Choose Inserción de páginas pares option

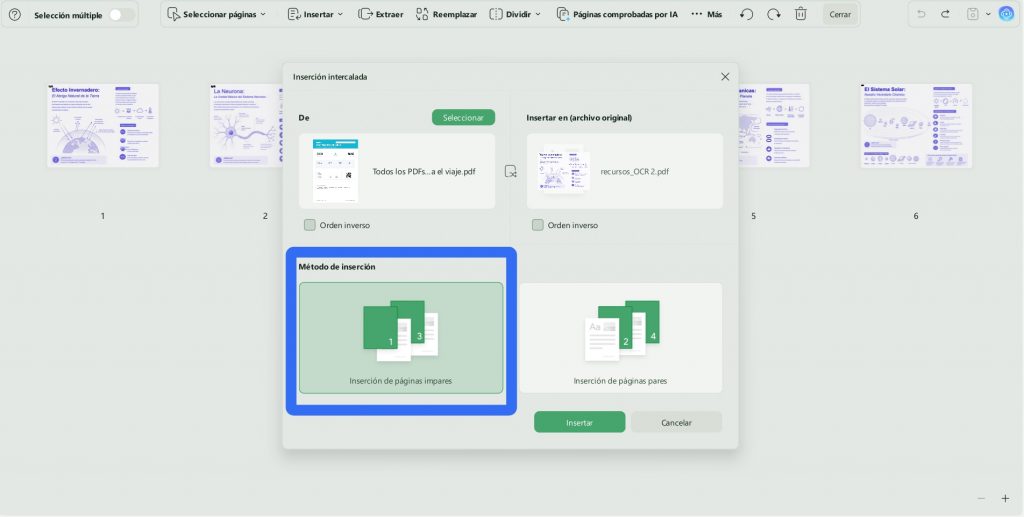[620, 337]
